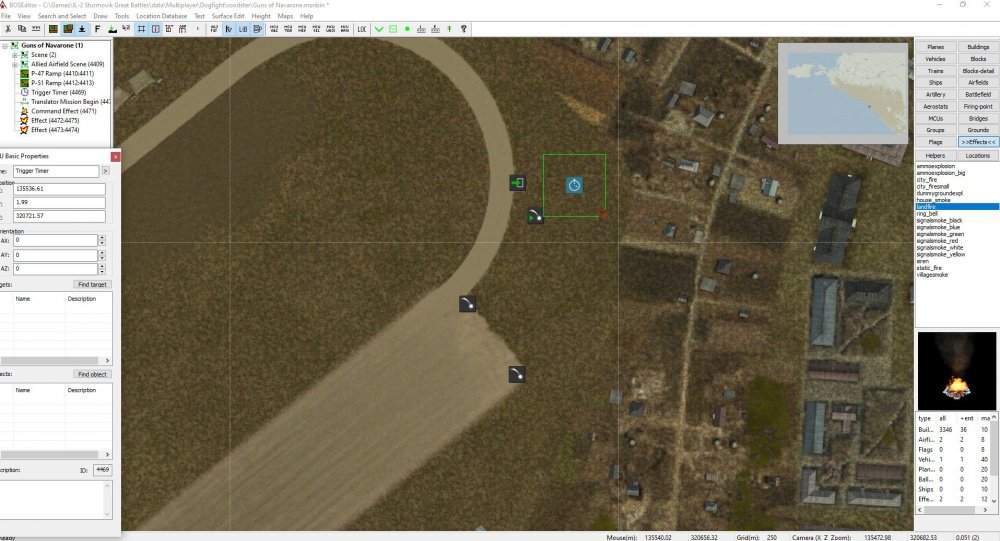Select ammoexplosion_big in the effects list
Image resolution: width=1000 pixels, height=541 pixels.
941,173
